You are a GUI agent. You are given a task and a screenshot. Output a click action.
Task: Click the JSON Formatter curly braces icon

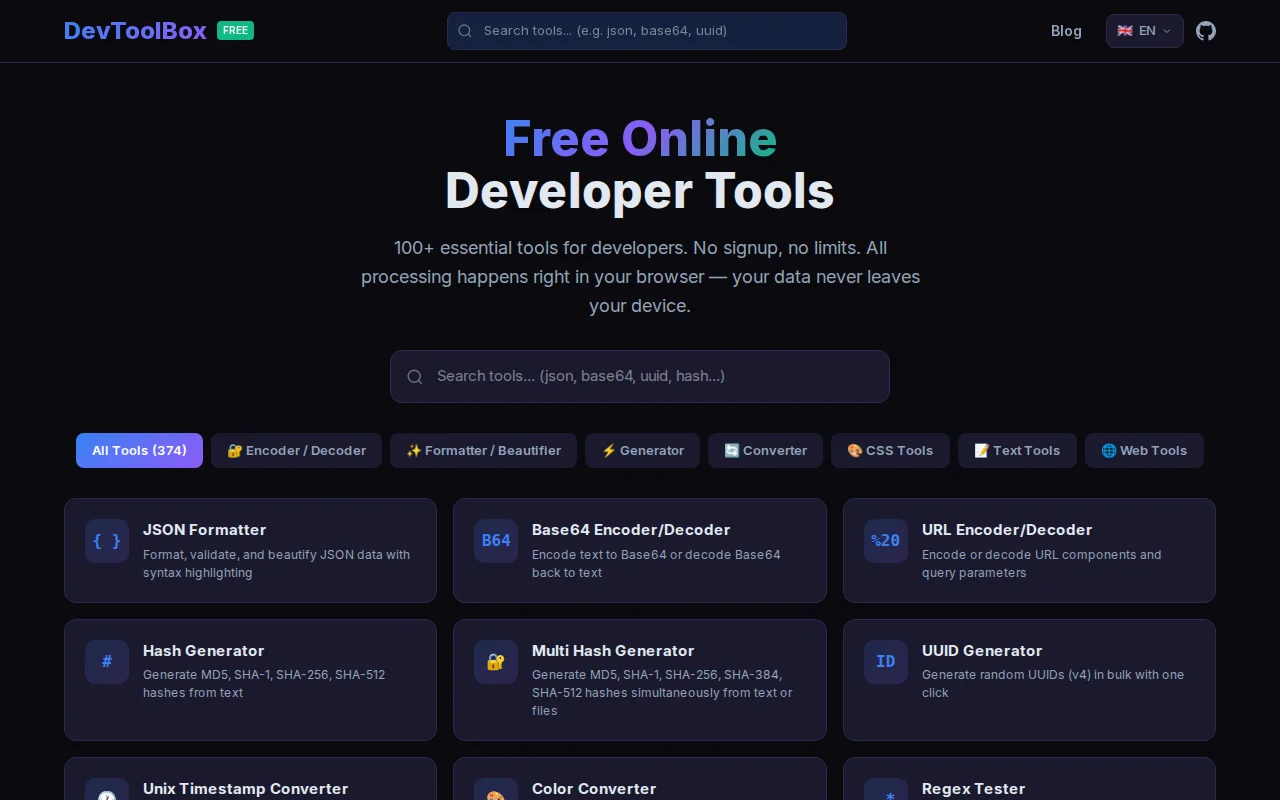tap(107, 541)
